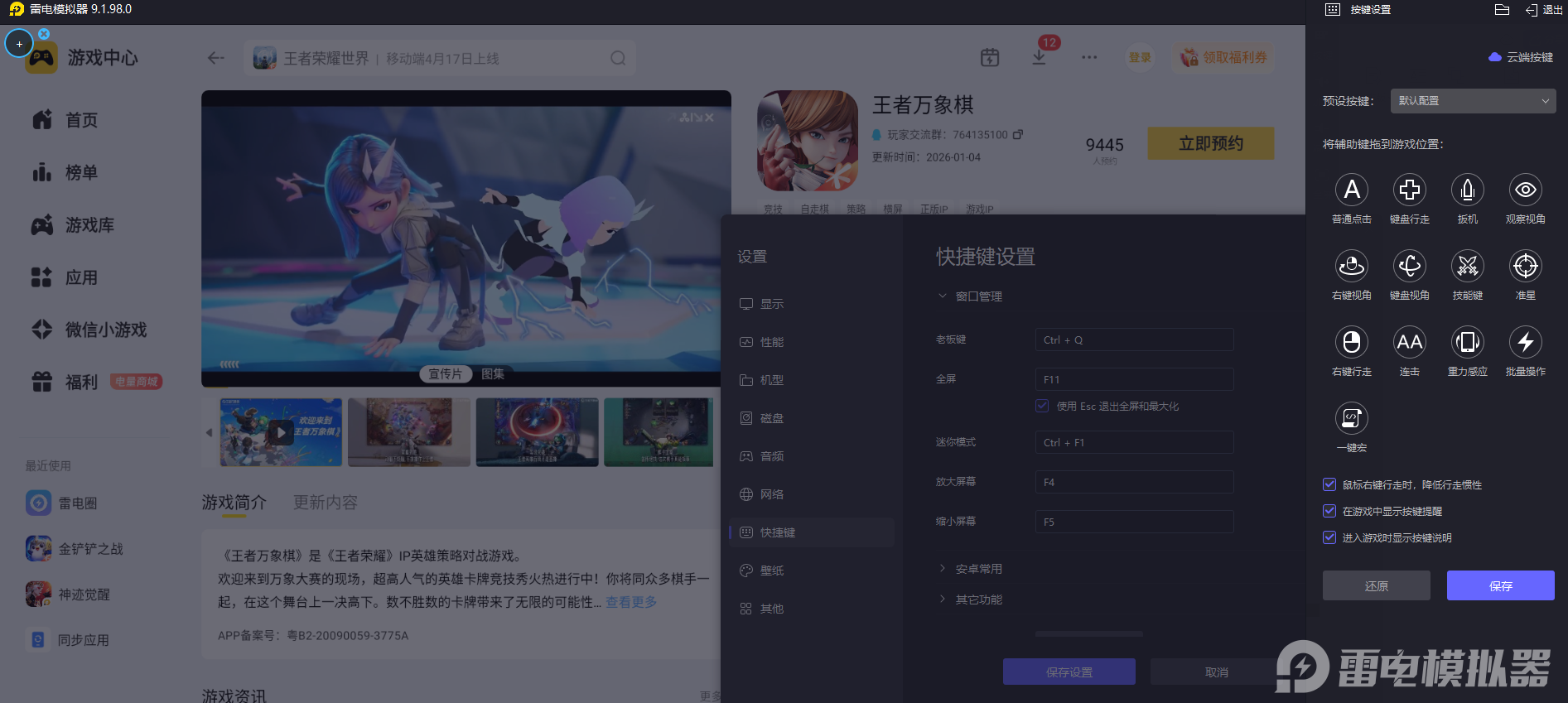
Task: Click the round plus floating button
Action: tap(19, 44)
